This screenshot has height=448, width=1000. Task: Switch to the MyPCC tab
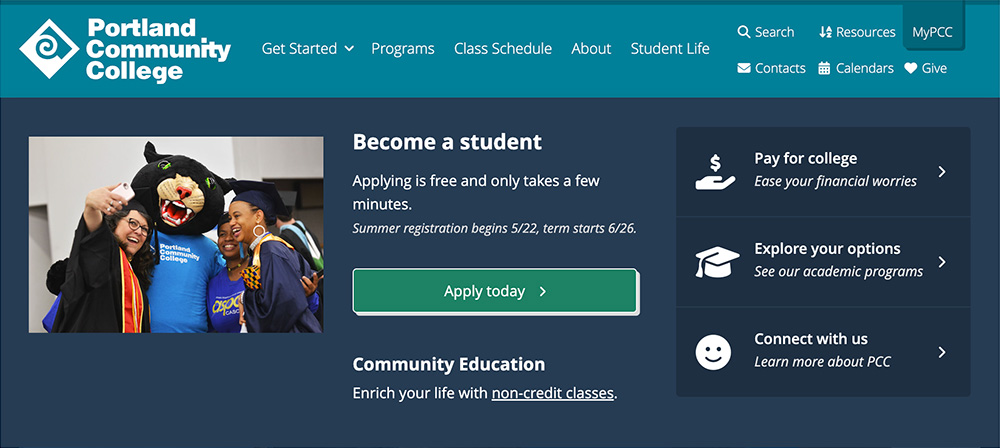(x=932, y=32)
